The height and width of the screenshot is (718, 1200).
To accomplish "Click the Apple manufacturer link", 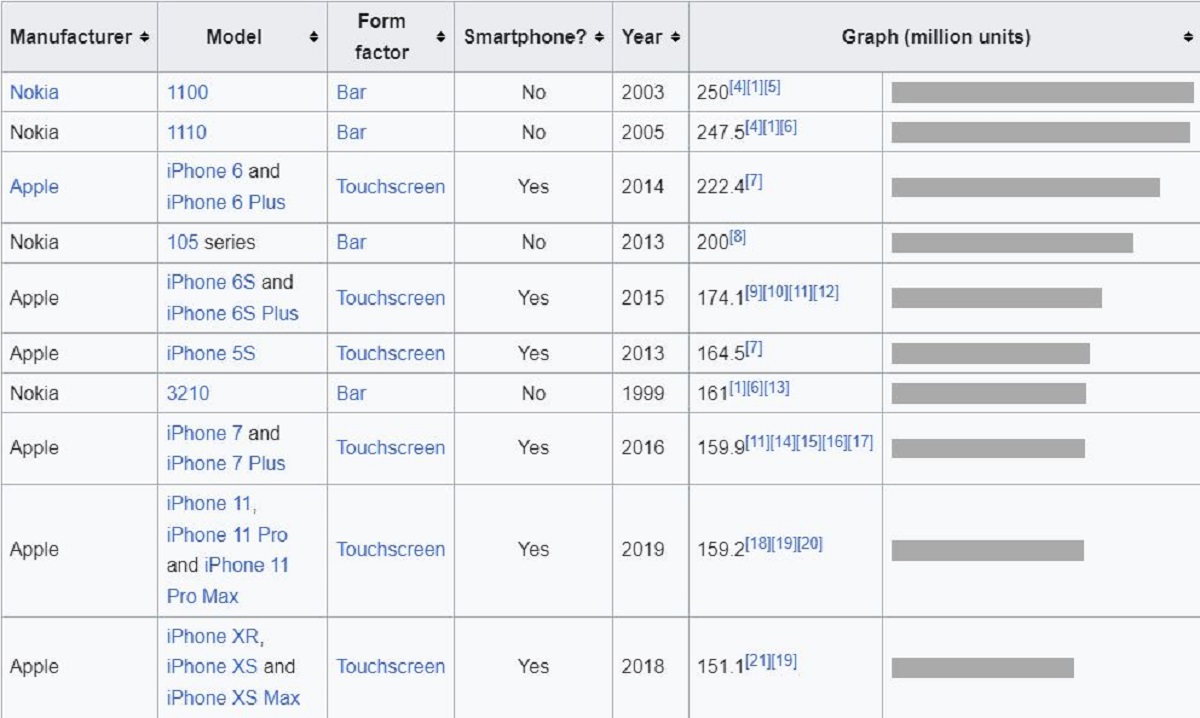I will tap(34, 187).
